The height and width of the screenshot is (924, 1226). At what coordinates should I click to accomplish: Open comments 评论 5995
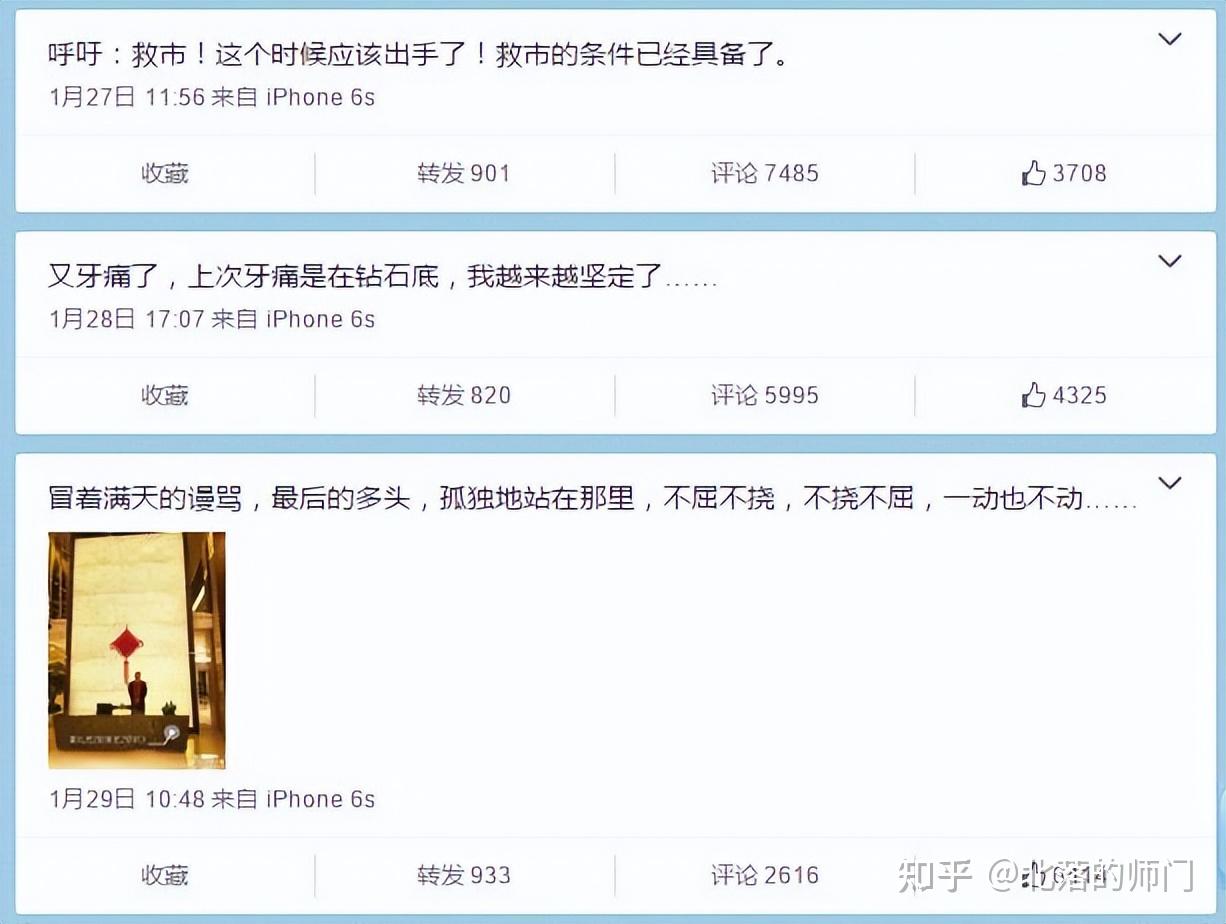tap(765, 395)
